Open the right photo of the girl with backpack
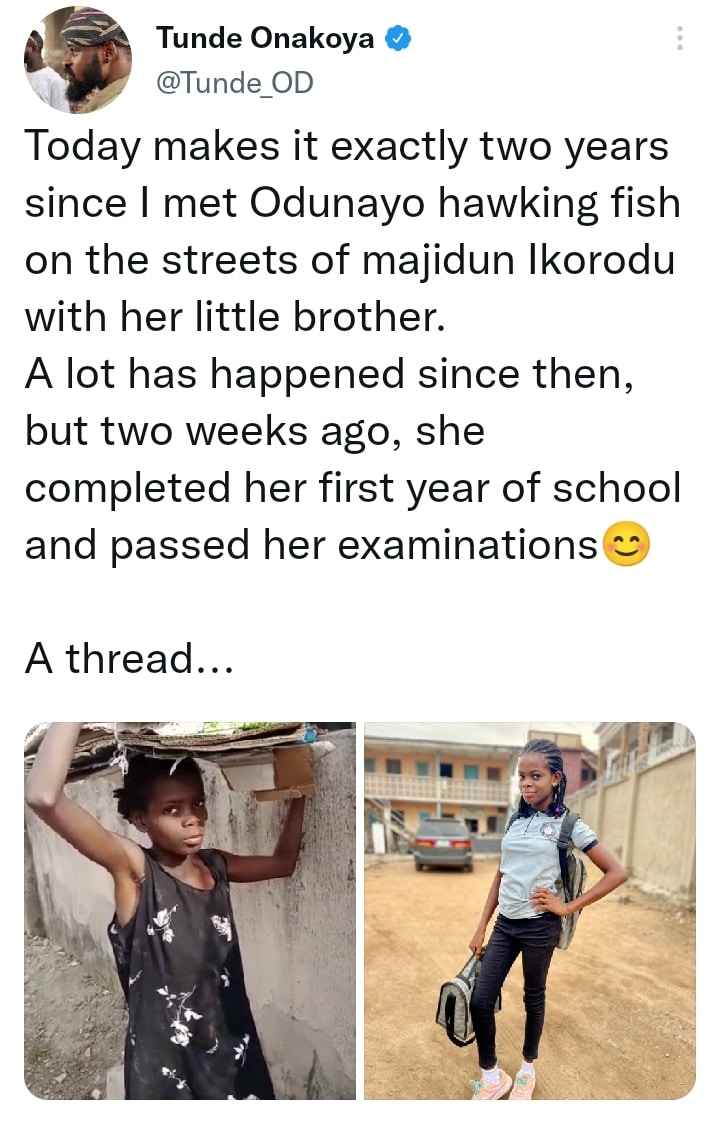Viewport: 720px width, 1121px height. point(530,910)
